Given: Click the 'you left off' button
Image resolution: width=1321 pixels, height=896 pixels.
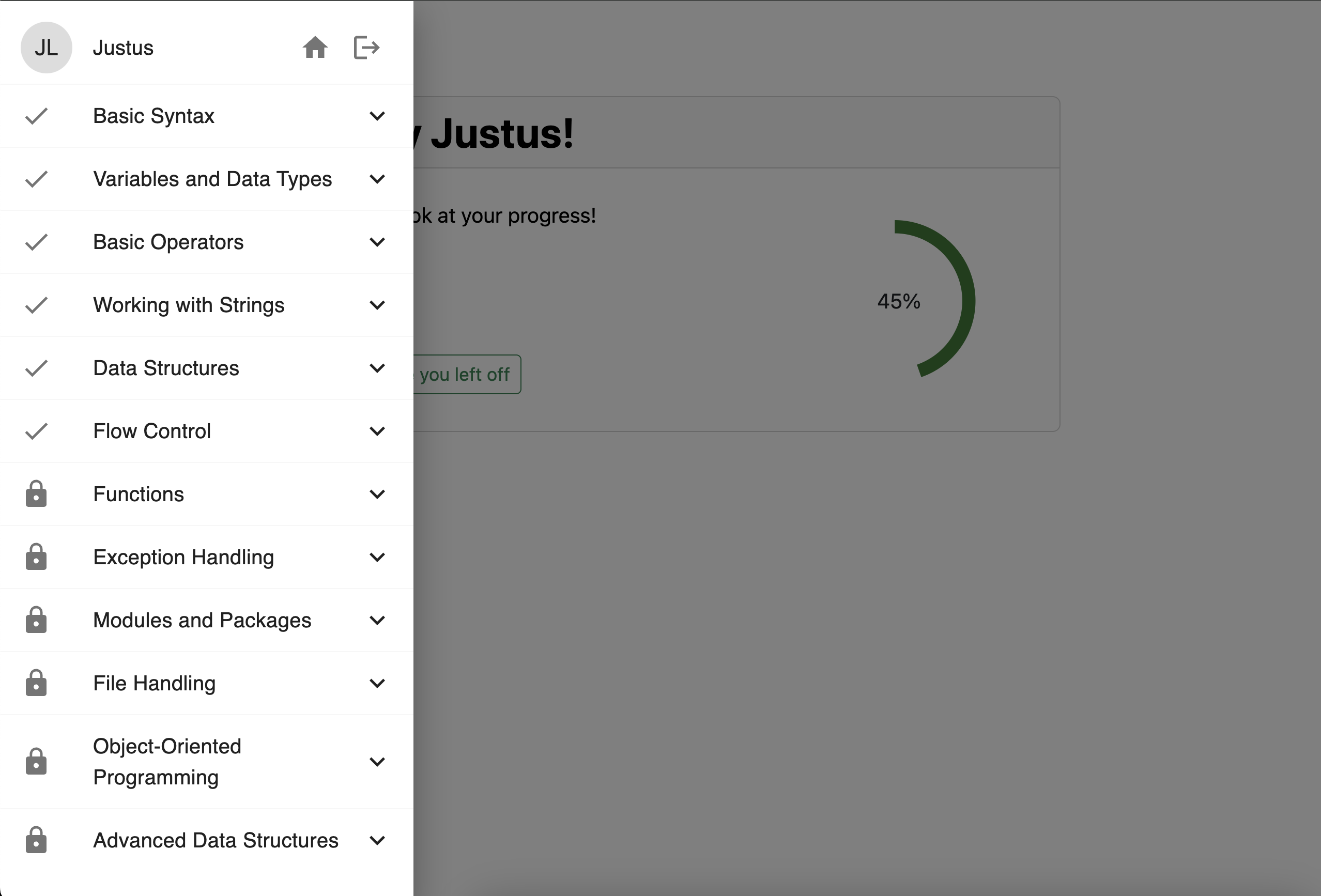Looking at the screenshot, I should coord(466,375).
